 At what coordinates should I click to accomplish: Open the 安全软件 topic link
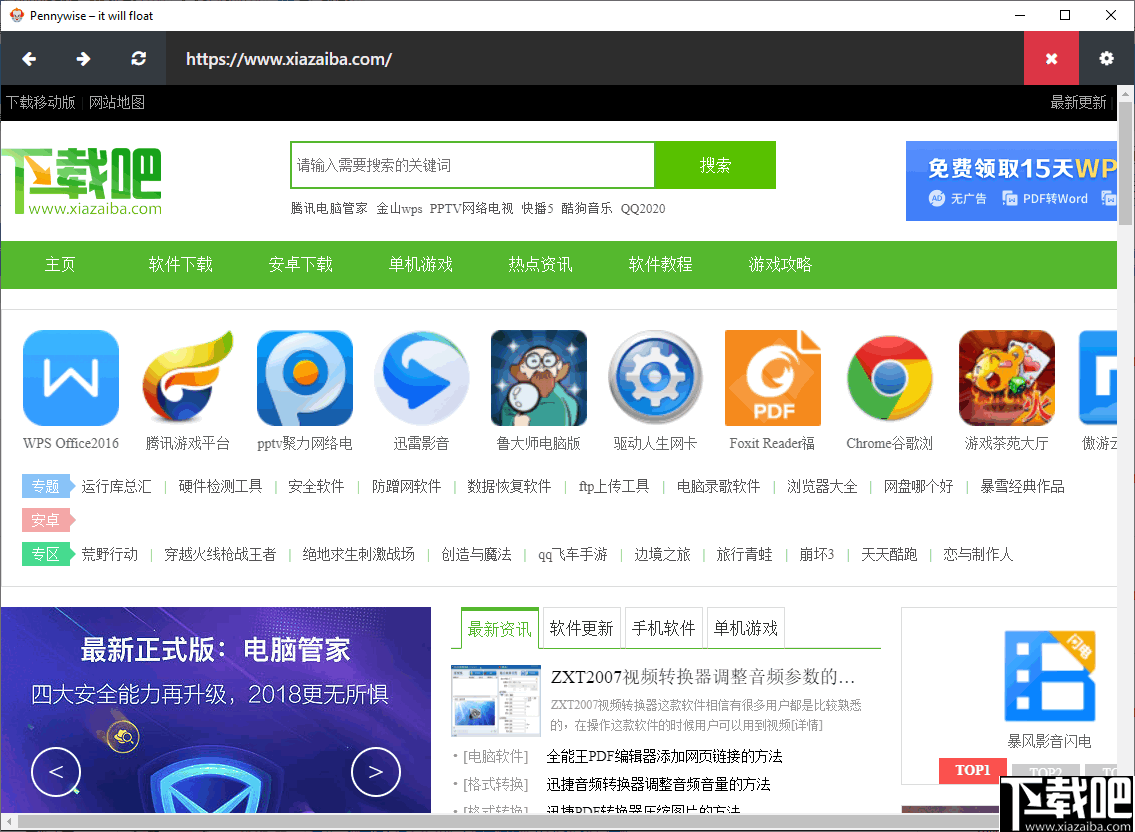(x=316, y=486)
